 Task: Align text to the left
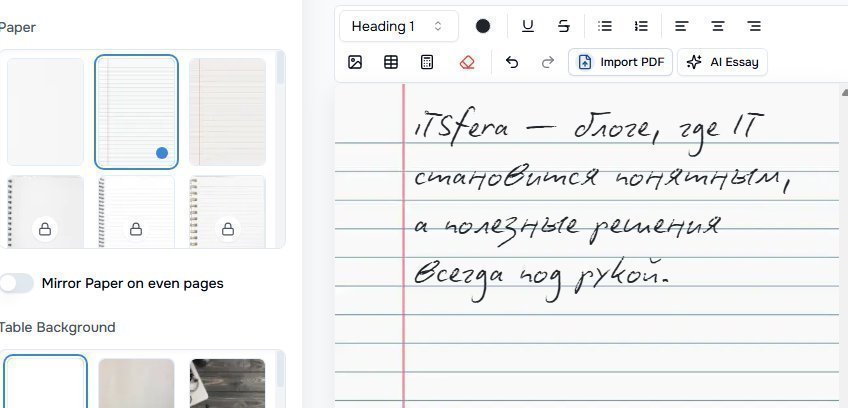[x=681, y=26]
